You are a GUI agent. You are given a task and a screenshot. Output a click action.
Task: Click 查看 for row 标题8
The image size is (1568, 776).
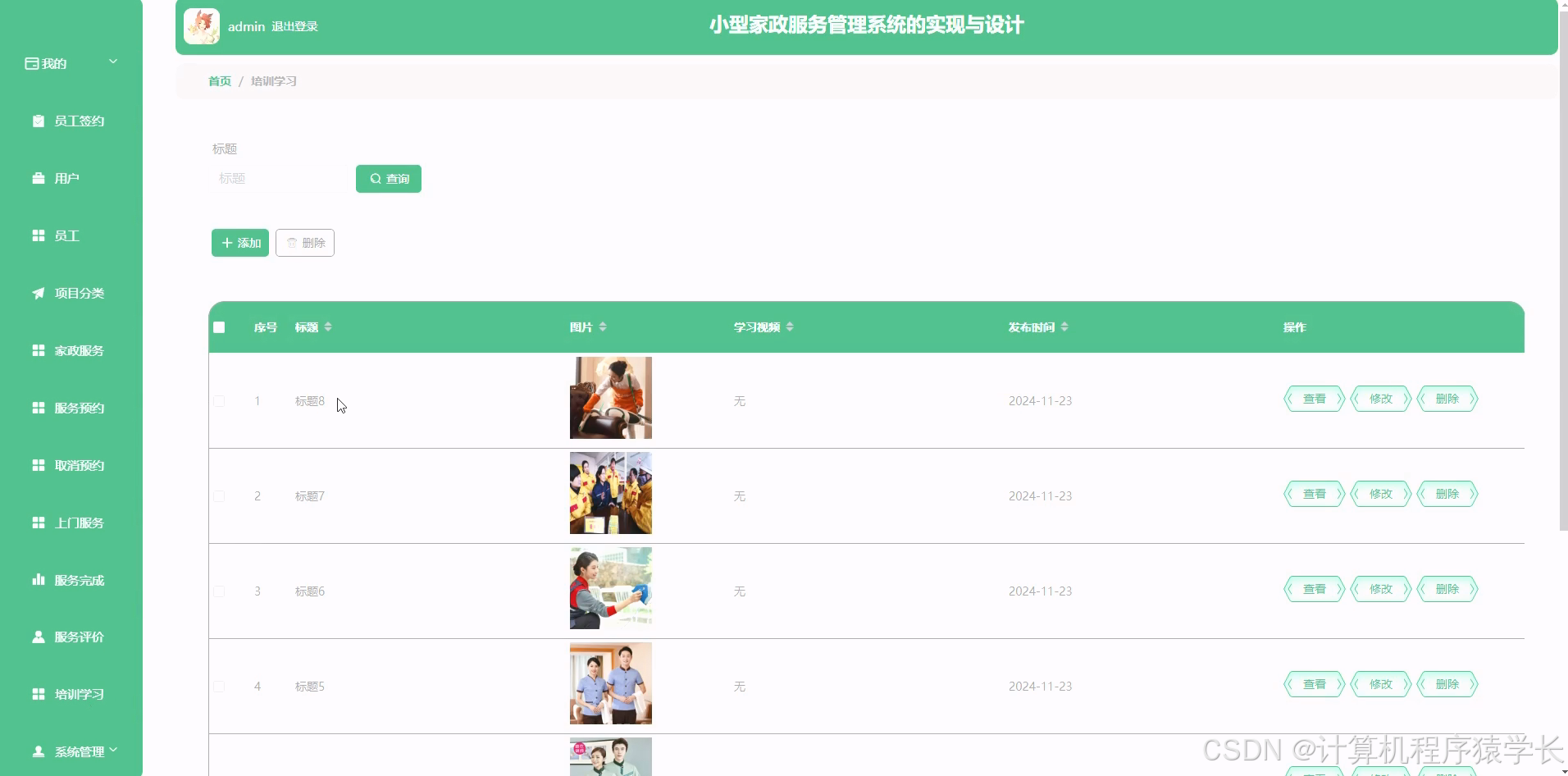1314,399
